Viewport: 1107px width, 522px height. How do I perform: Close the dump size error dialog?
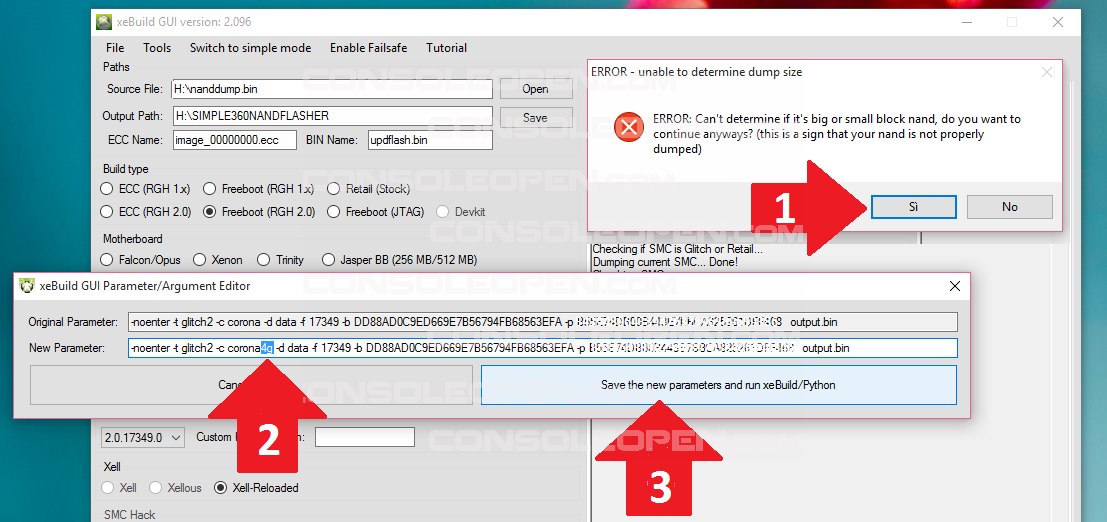point(1047,72)
